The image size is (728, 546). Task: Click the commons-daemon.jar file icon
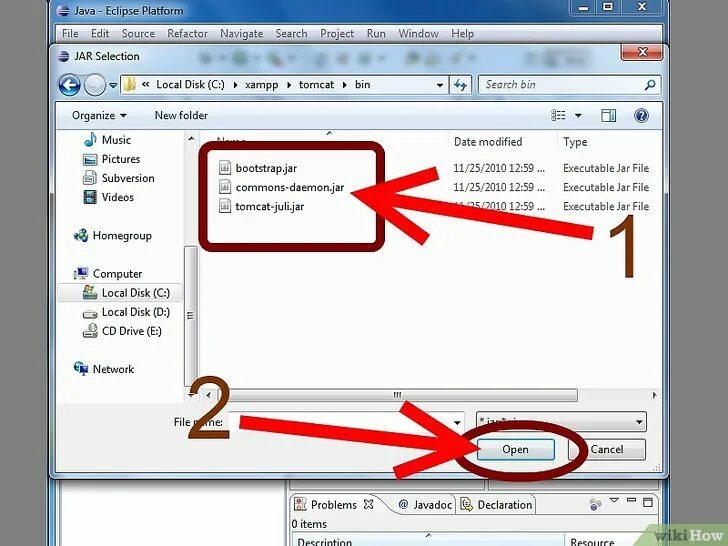[225, 187]
